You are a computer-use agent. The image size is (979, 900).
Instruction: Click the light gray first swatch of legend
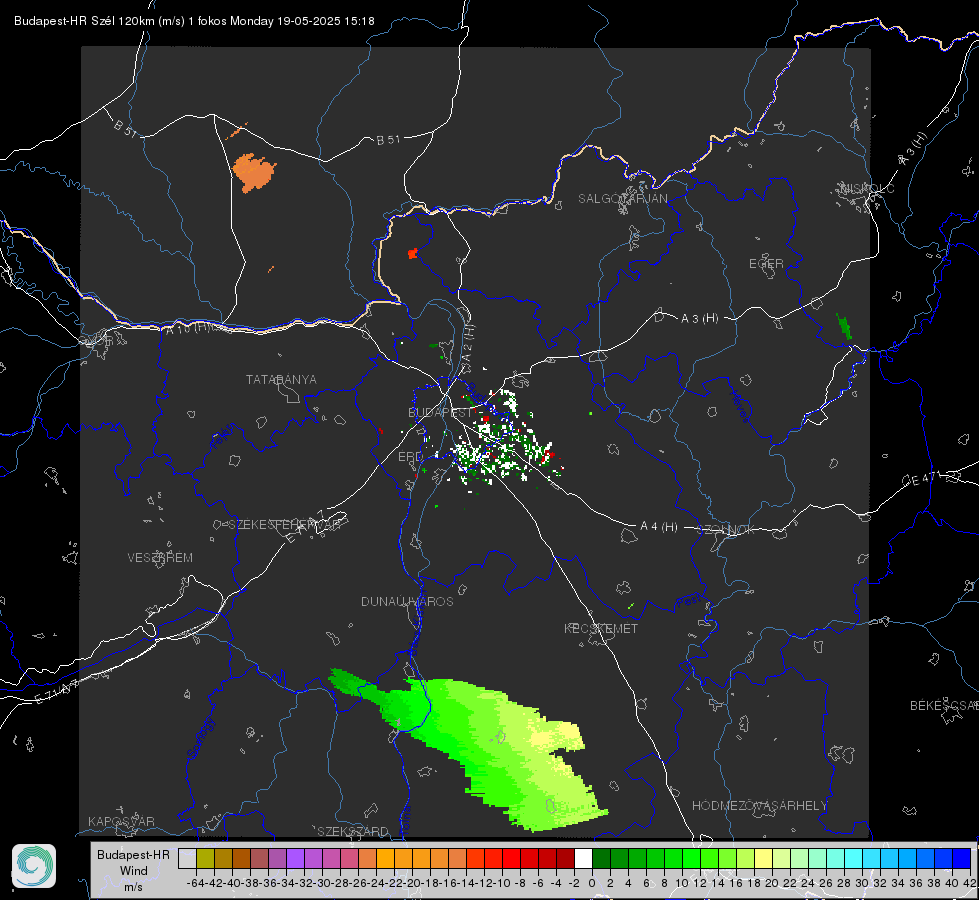[x=187, y=859]
